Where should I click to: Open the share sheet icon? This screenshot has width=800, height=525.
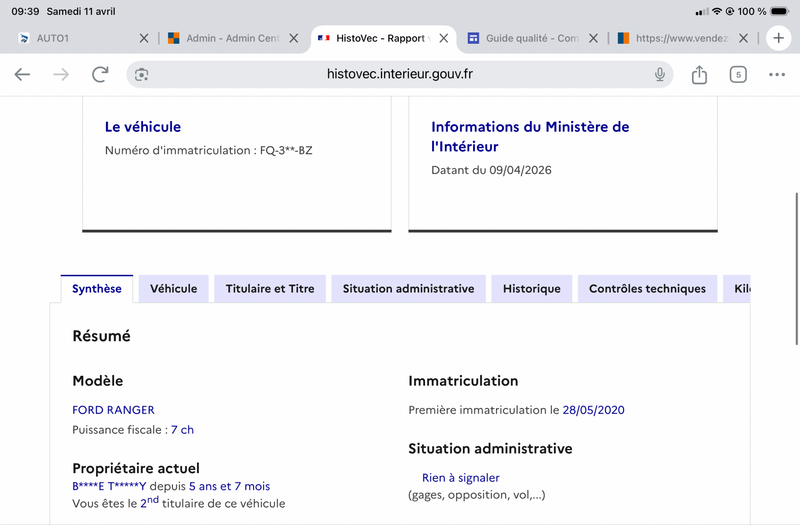(699, 74)
